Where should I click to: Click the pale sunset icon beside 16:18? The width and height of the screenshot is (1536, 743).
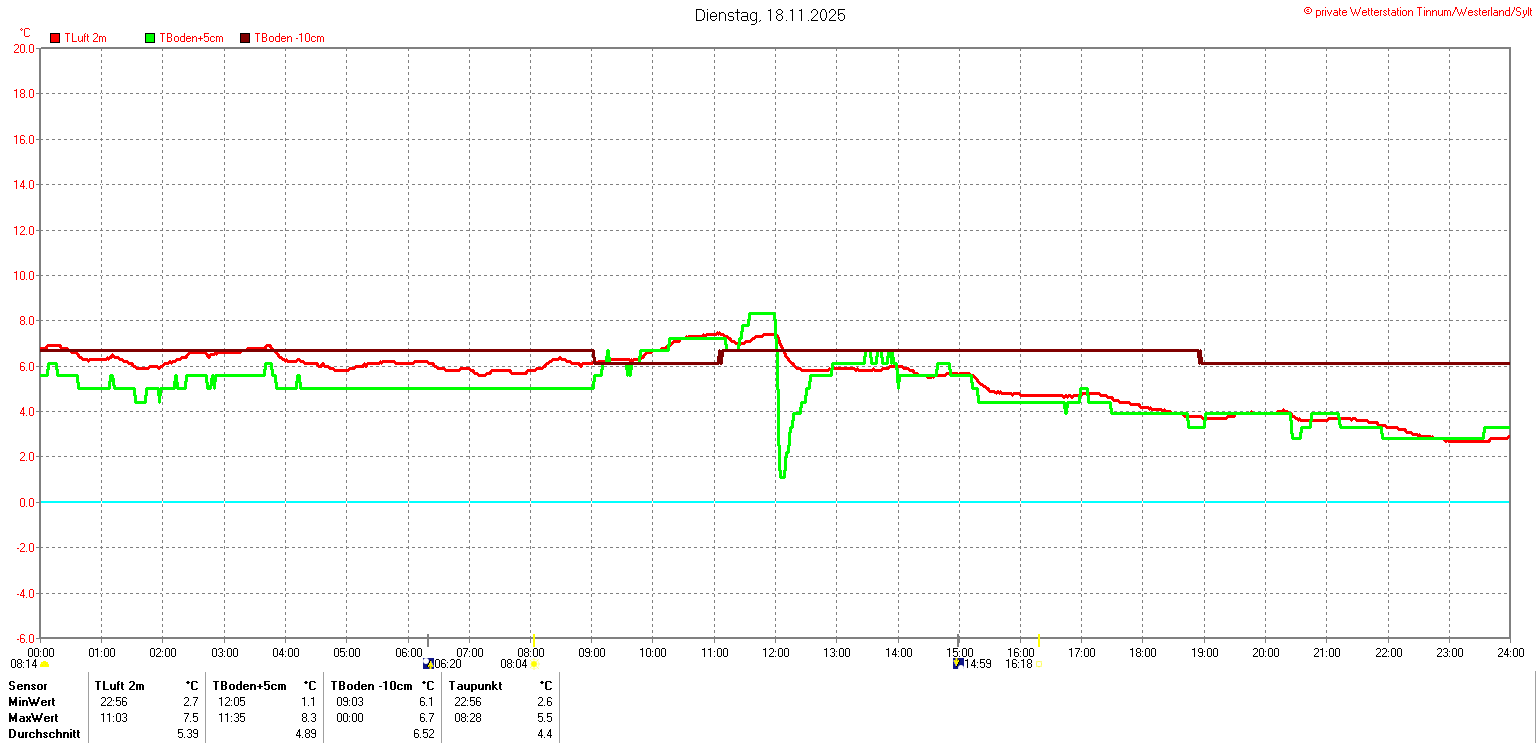[1038, 664]
